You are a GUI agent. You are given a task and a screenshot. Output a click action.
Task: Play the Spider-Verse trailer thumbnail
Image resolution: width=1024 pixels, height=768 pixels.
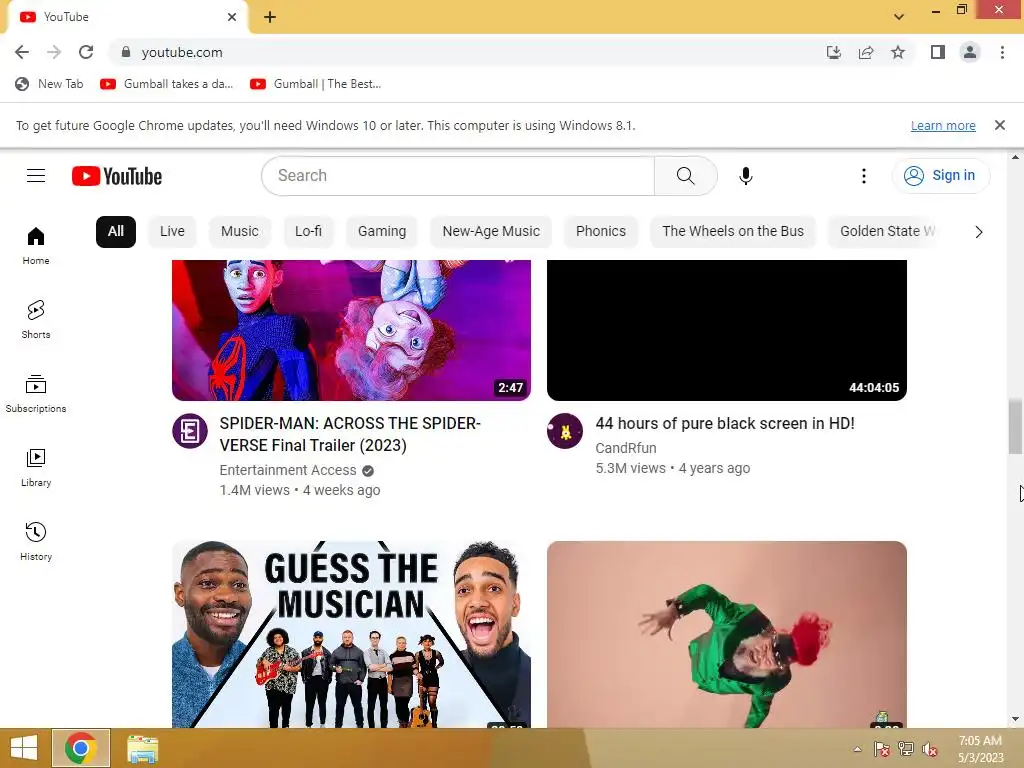351,330
